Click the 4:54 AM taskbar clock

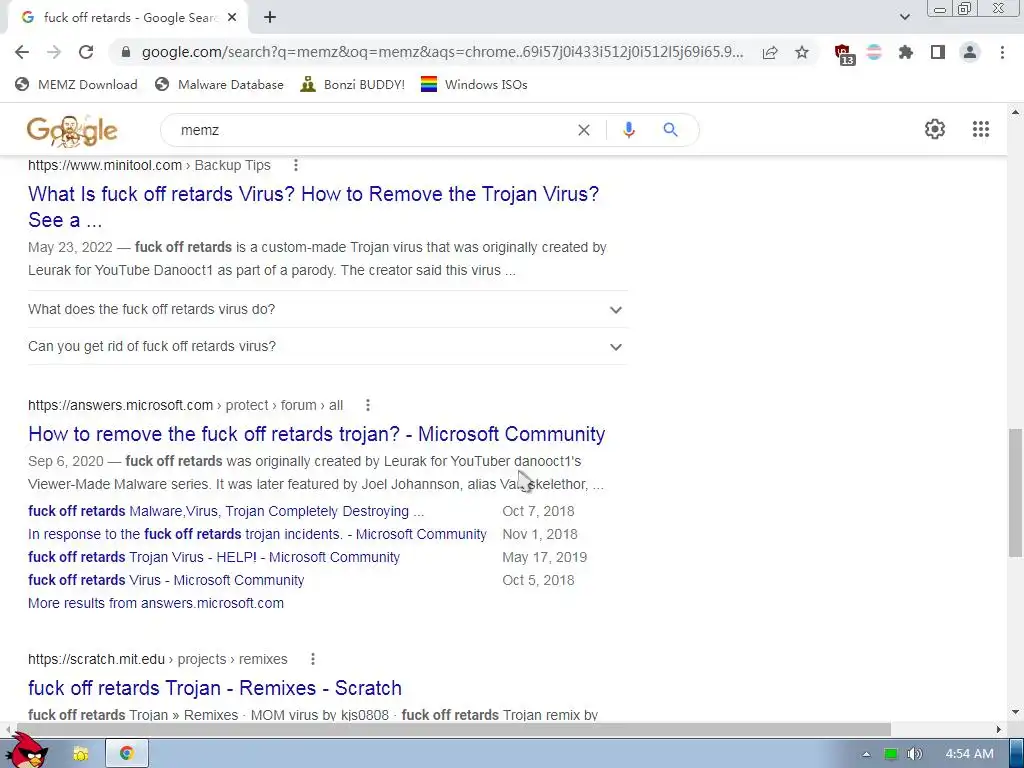coord(969,754)
